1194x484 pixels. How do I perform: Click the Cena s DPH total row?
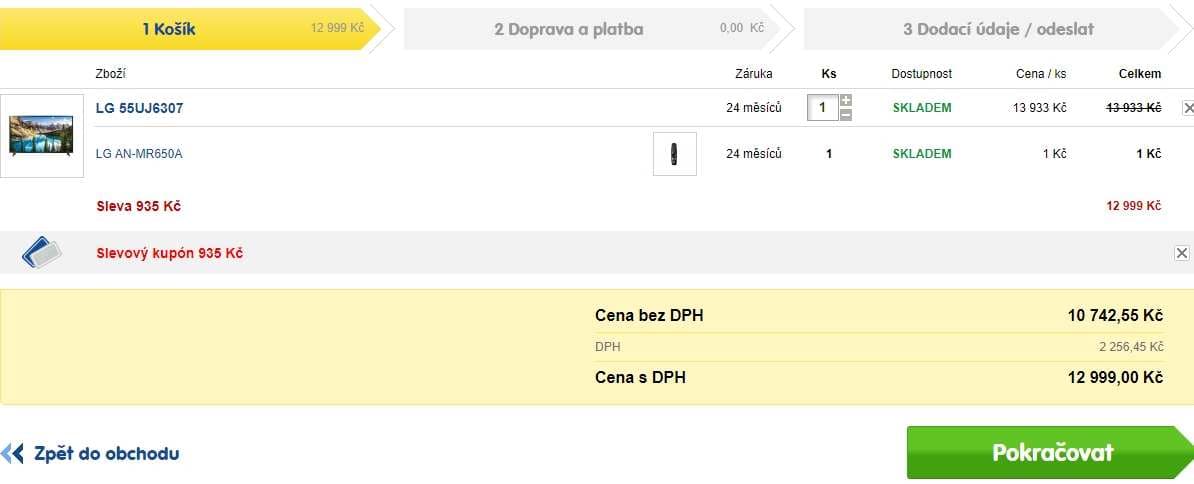tap(879, 377)
